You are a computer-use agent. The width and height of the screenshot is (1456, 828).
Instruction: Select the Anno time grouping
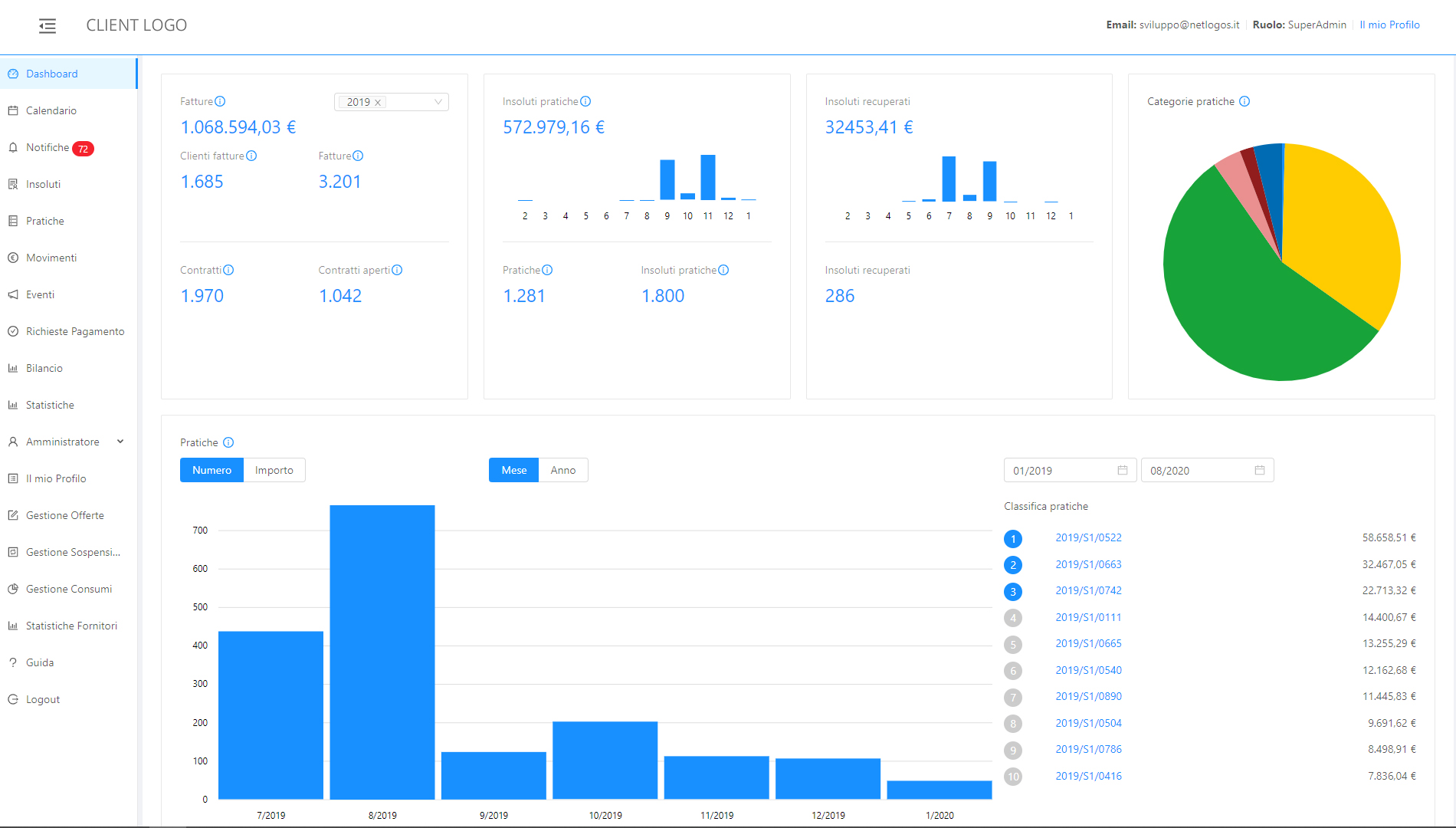coord(562,470)
